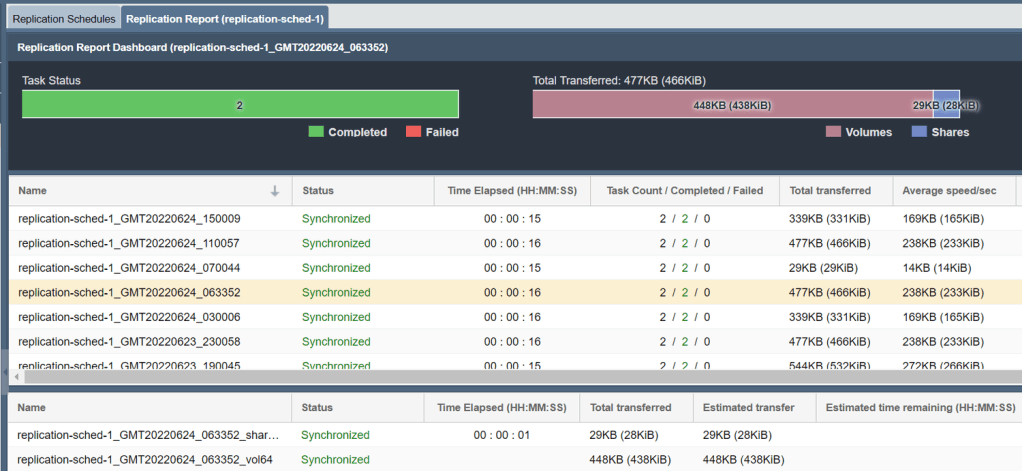Click the green Completed legend swatch
The width and height of the screenshot is (1022, 471).
(316, 132)
